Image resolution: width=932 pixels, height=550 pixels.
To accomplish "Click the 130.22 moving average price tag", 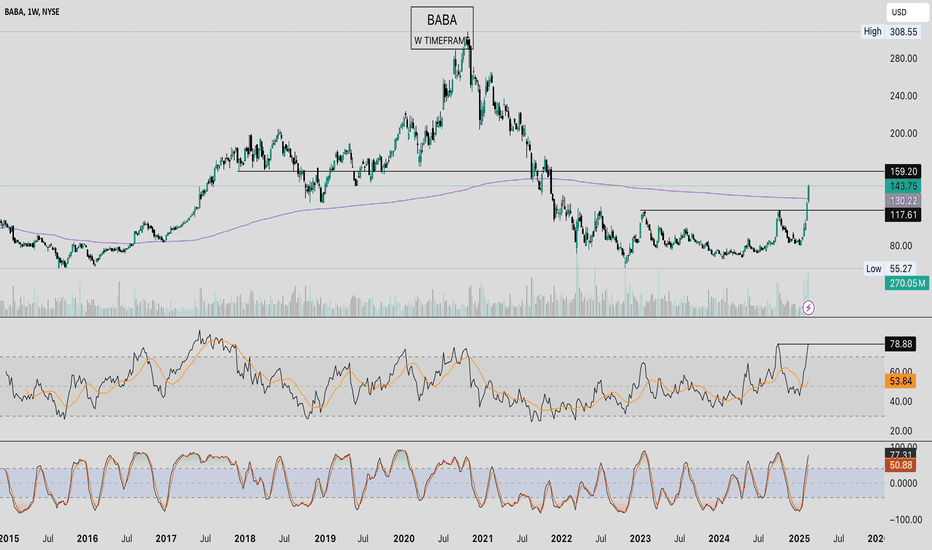I will [x=903, y=200].
